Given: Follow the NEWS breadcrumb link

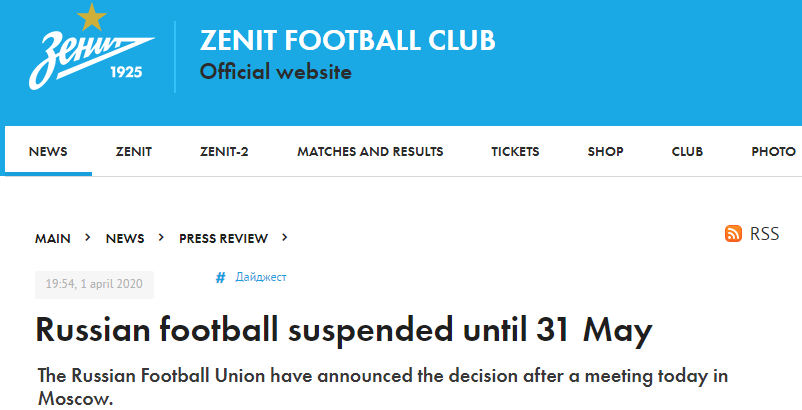Looking at the screenshot, I should pyautogui.click(x=125, y=239).
